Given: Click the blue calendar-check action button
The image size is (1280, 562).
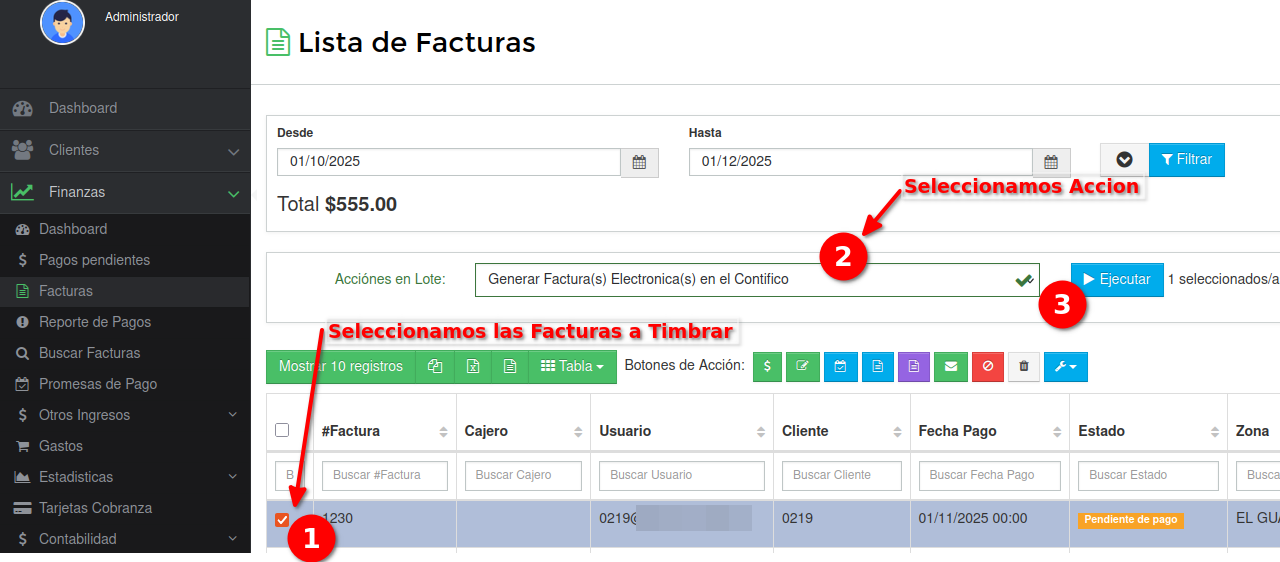Looking at the screenshot, I should click(x=840, y=367).
